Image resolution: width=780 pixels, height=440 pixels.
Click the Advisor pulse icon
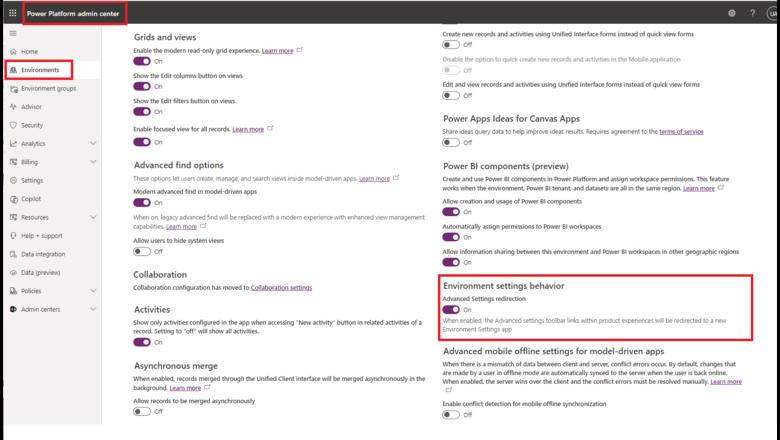(13, 107)
